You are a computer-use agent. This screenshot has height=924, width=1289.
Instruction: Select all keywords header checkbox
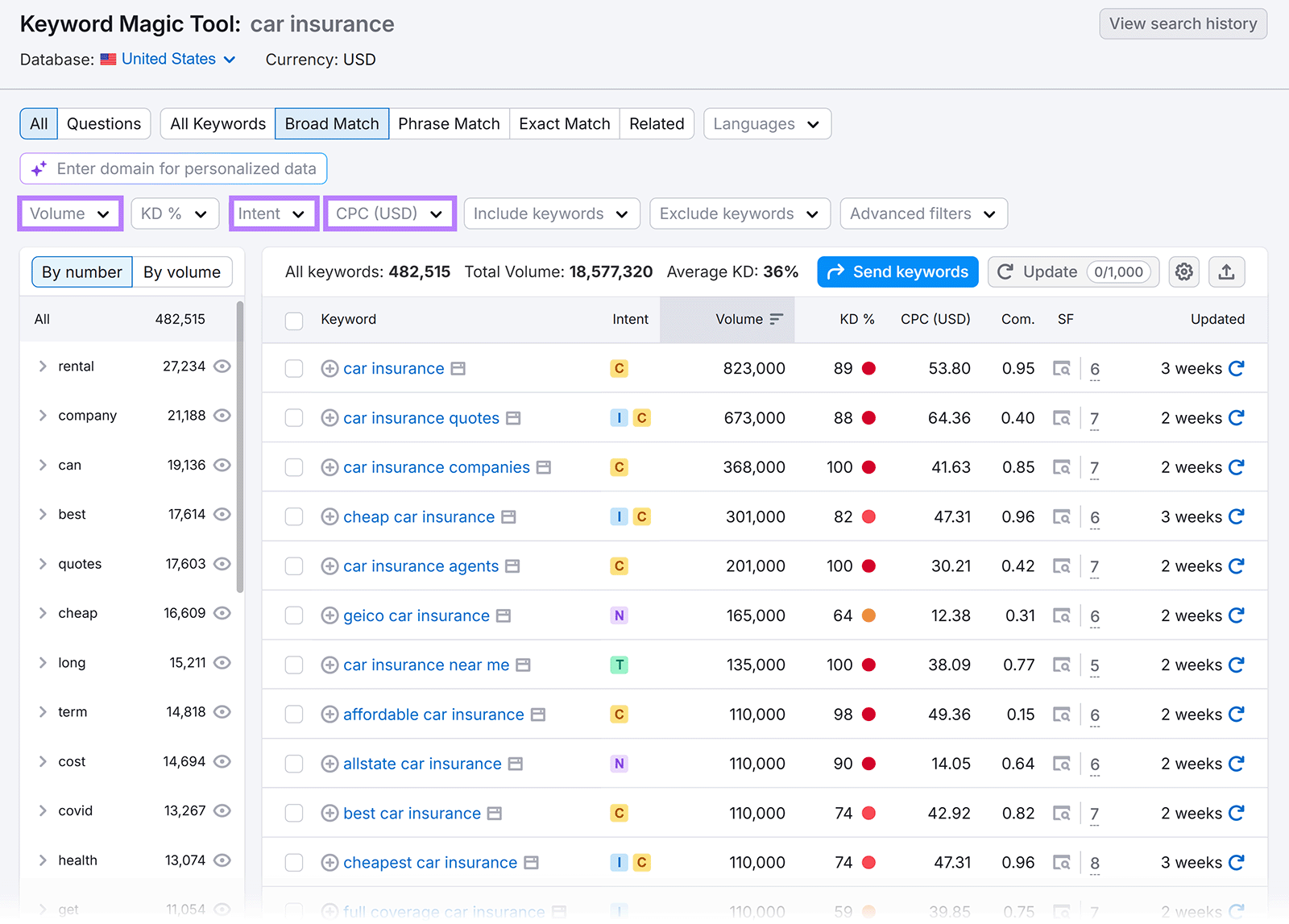294,321
